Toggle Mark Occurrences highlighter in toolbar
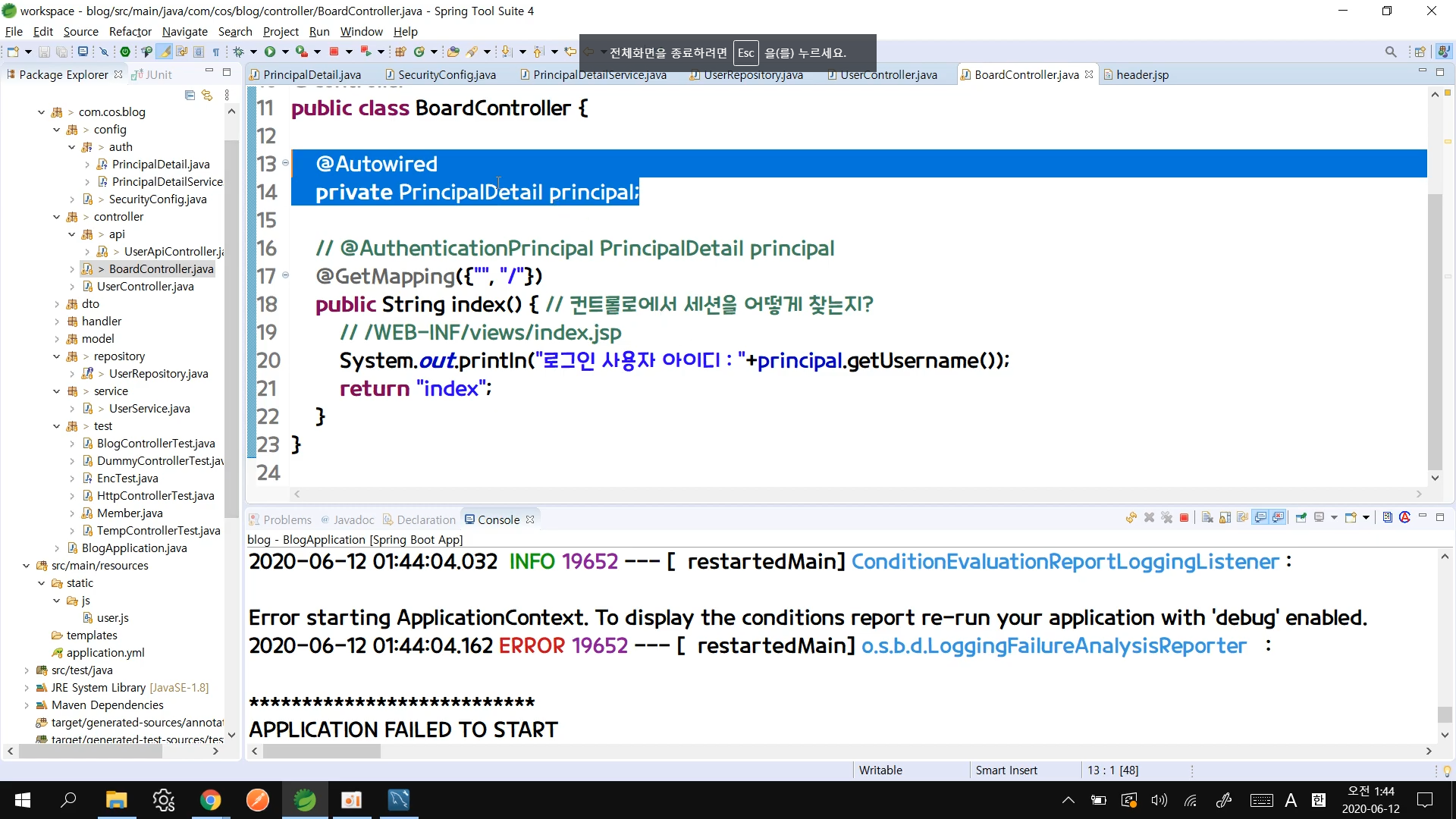 click(x=164, y=52)
